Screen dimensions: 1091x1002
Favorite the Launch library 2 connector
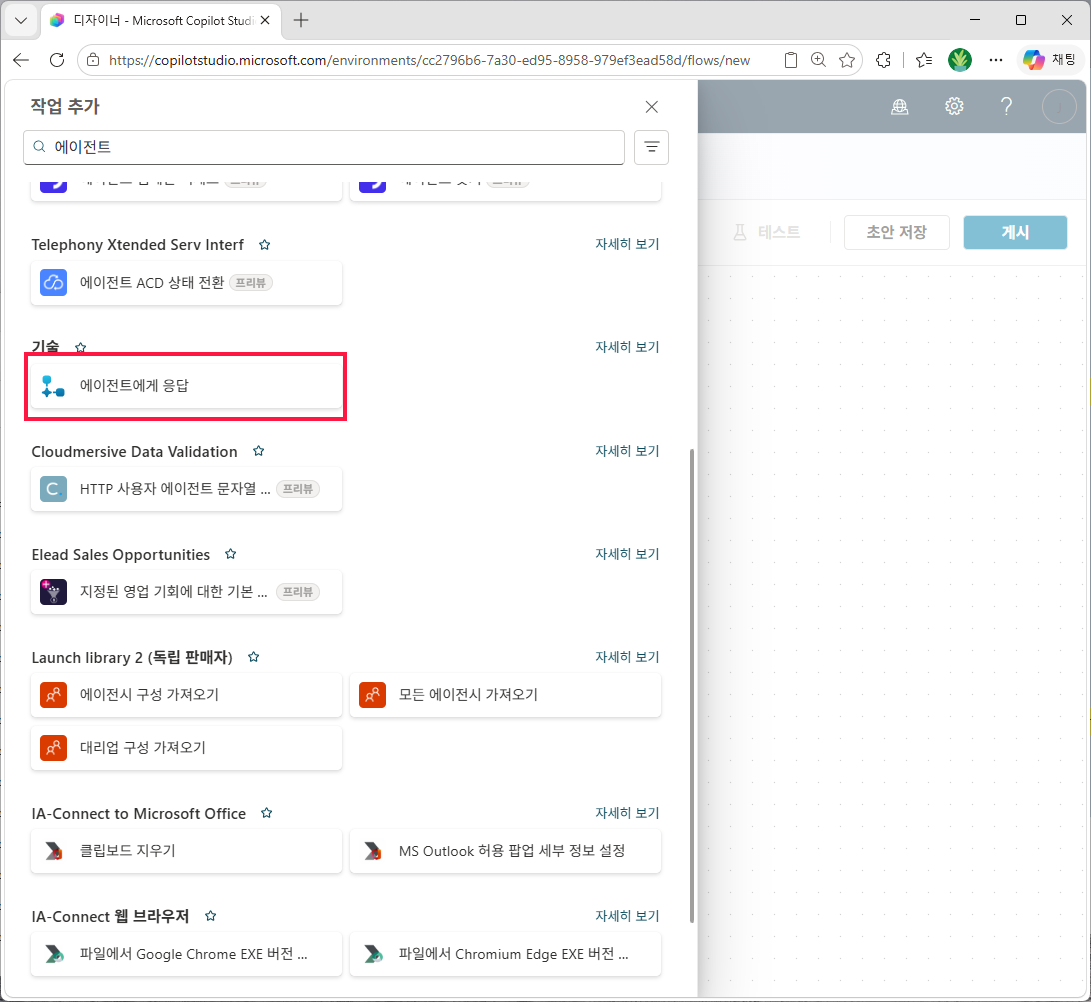pyautogui.click(x=254, y=657)
